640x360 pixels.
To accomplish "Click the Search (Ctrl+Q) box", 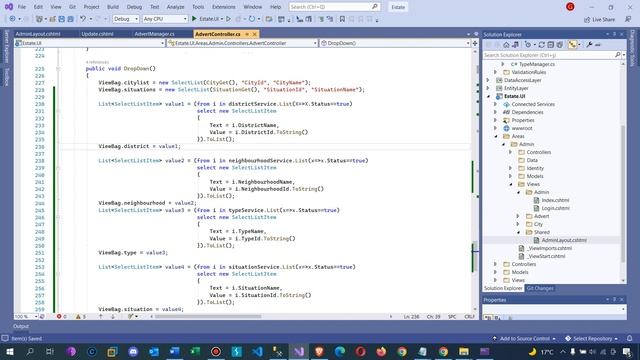I will pyautogui.click(x=334, y=7).
